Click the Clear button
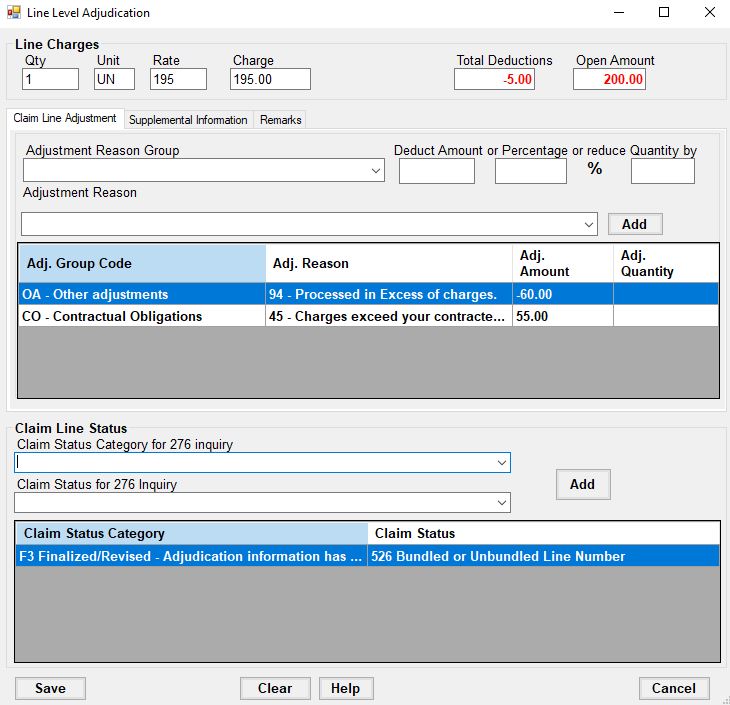 pyautogui.click(x=275, y=688)
